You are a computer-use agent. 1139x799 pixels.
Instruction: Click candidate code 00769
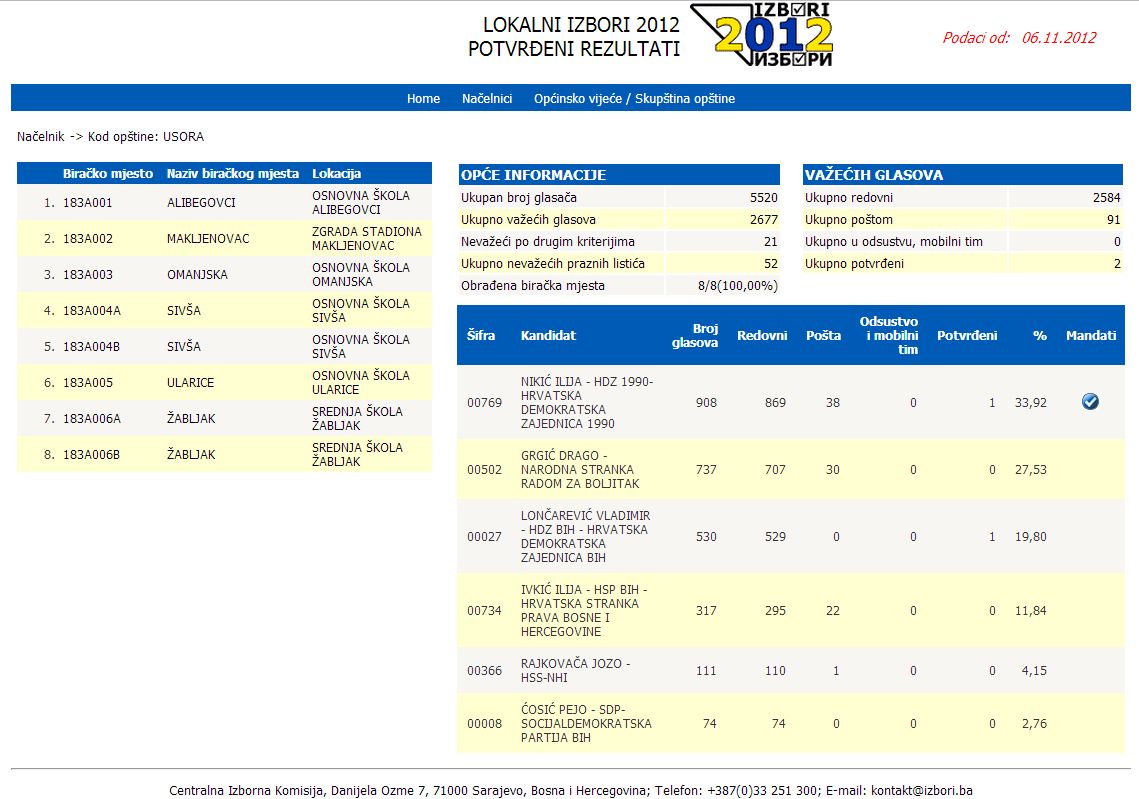pos(485,402)
